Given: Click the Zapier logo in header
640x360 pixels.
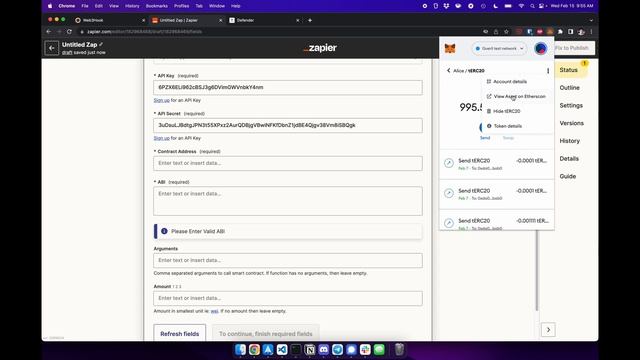Looking at the screenshot, I should [320, 48].
